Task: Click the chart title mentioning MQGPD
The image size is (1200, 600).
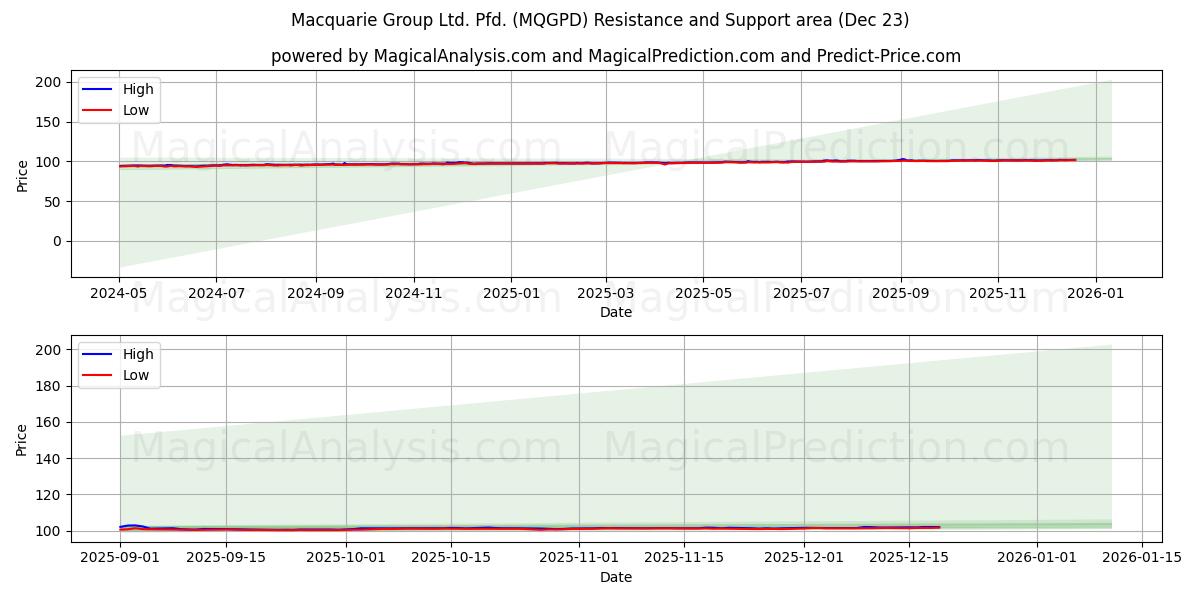Action: coord(600,20)
